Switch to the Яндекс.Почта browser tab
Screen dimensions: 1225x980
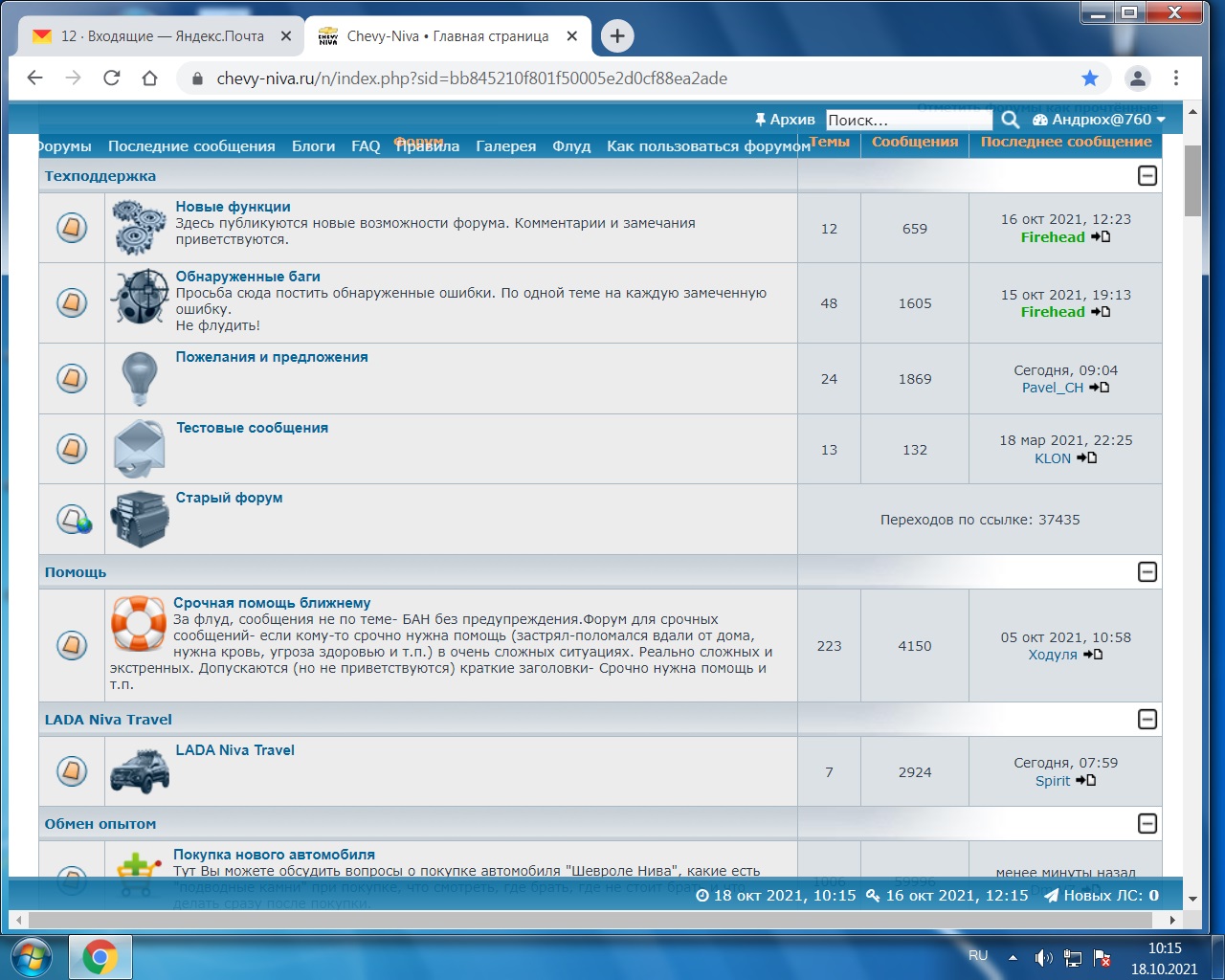(x=162, y=36)
